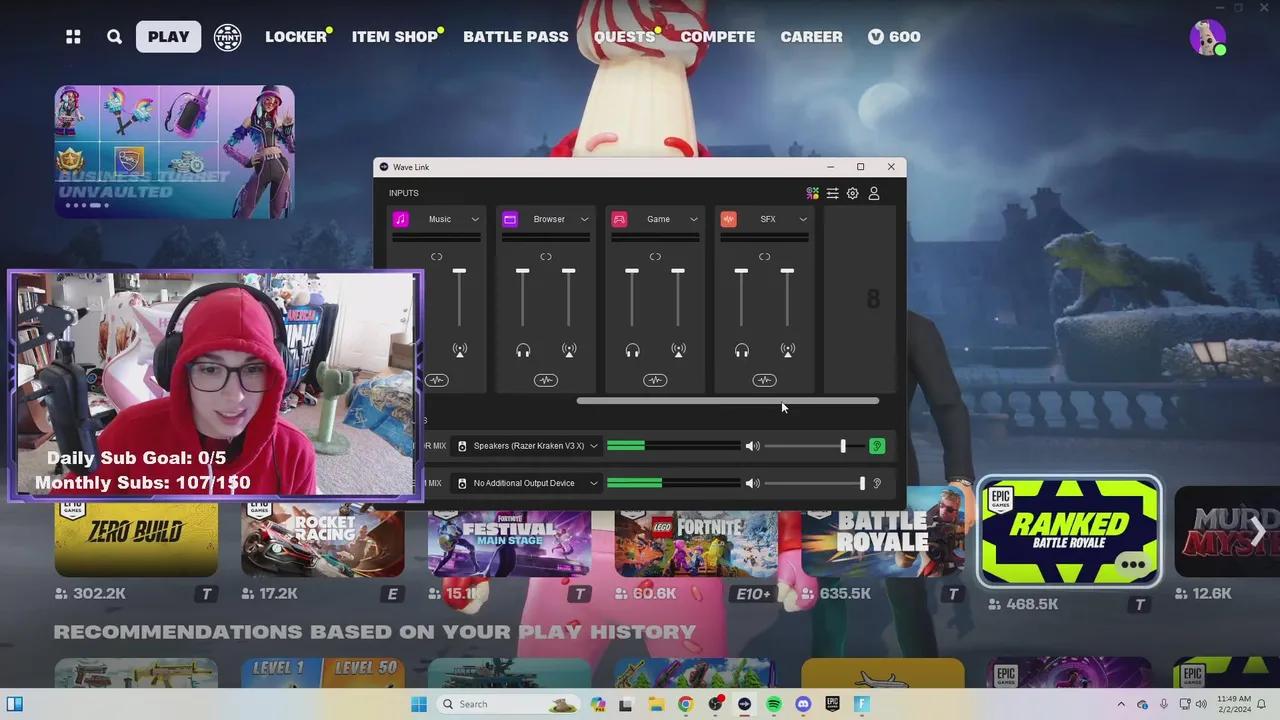Click next arrow on game mode carousel
This screenshot has width=1280, height=720.
(x=1257, y=531)
